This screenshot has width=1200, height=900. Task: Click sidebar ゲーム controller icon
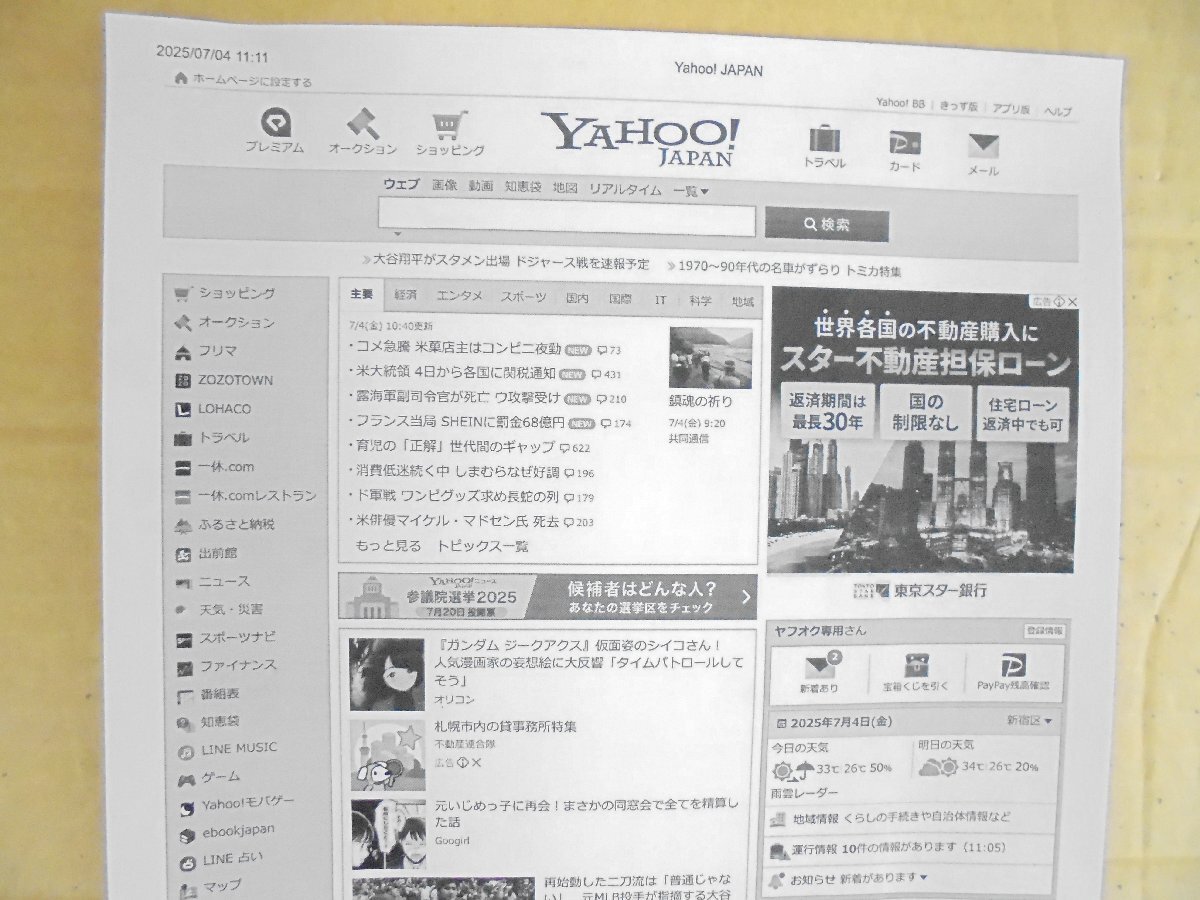click(x=186, y=779)
